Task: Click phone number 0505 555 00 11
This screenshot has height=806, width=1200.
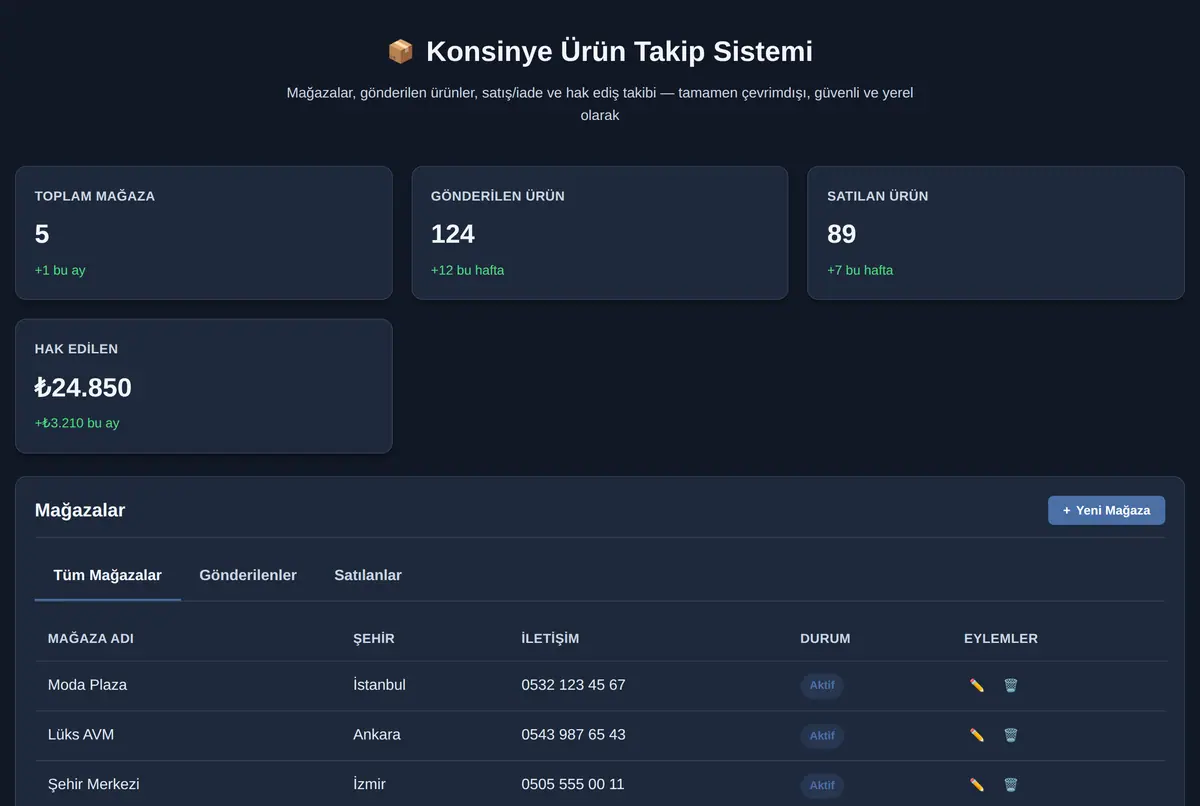Action: click(573, 784)
